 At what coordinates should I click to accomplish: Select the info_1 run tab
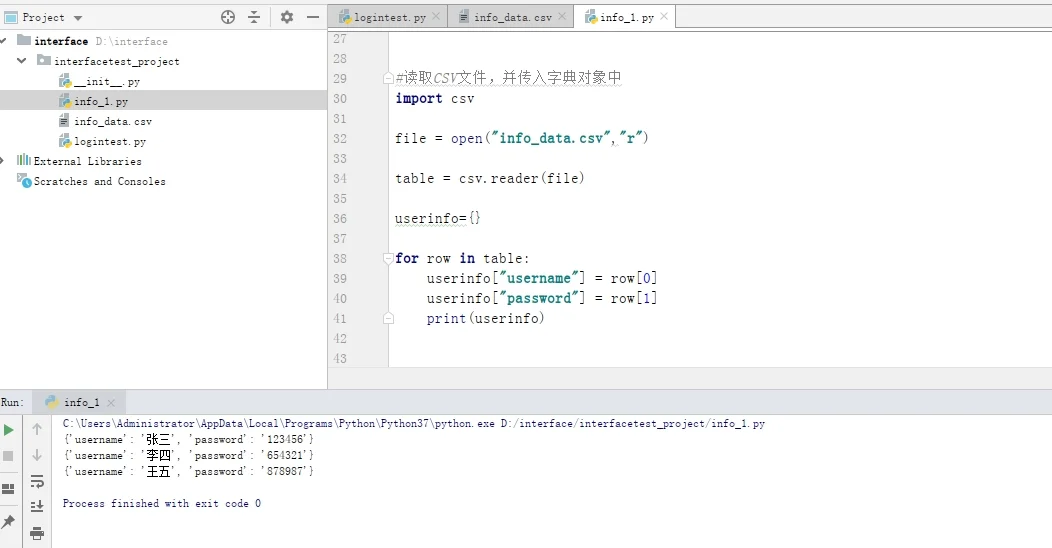(81, 402)
